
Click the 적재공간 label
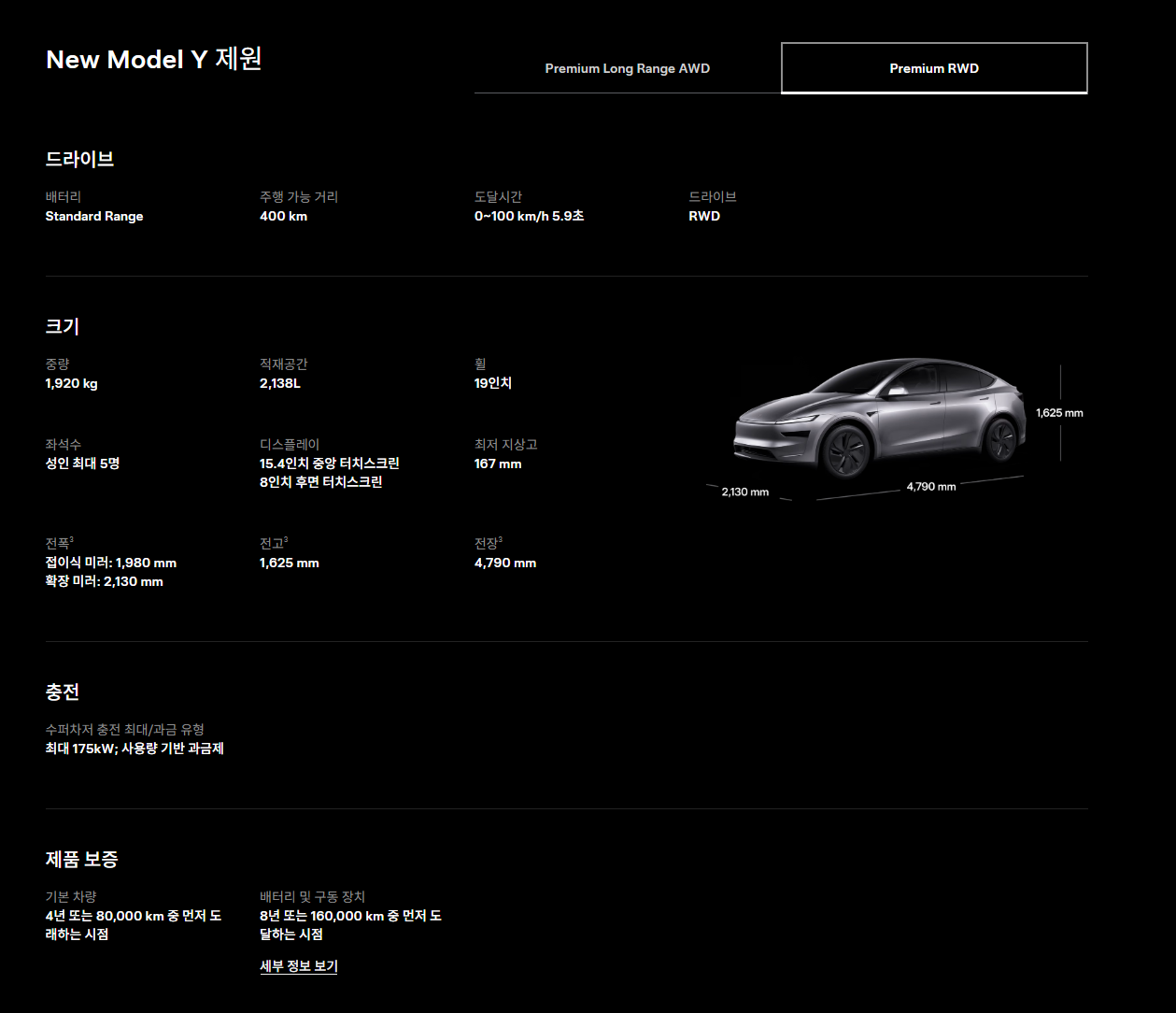coord(284,364)
